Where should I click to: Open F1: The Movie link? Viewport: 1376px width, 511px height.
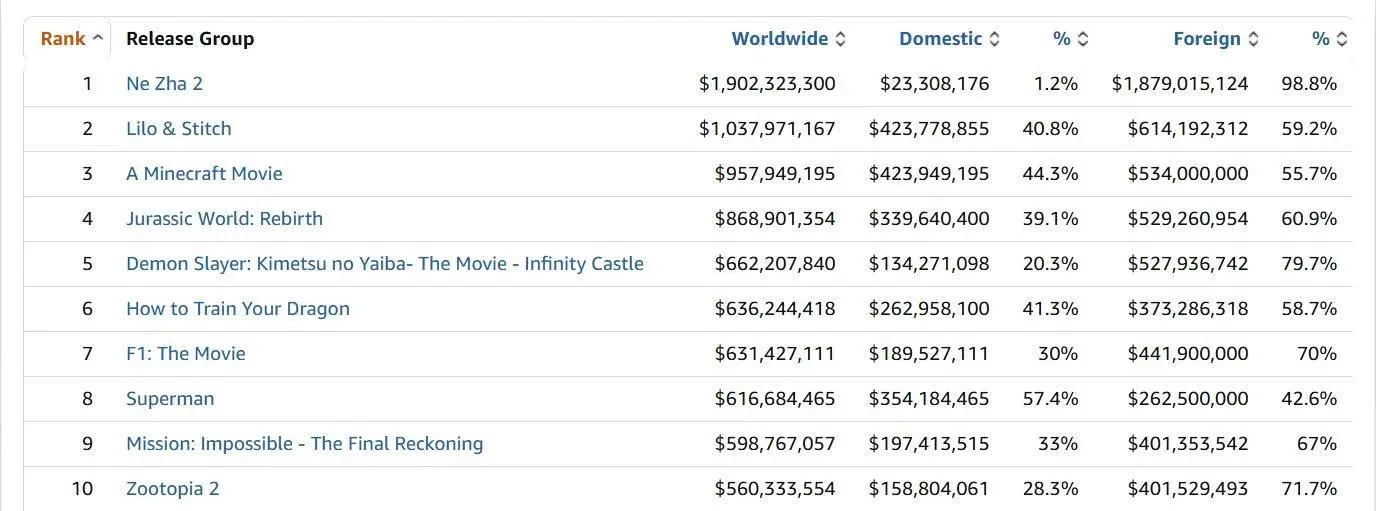(185, 354)
